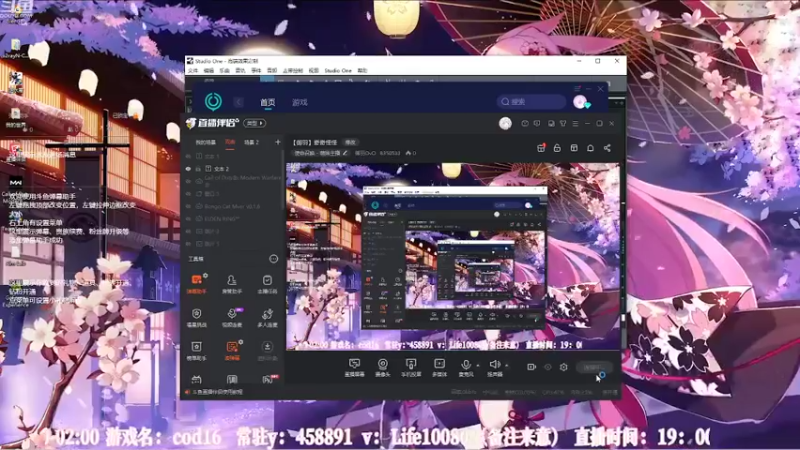Click the teal logo in the blue app
The image size is (800, 450).
213,102
